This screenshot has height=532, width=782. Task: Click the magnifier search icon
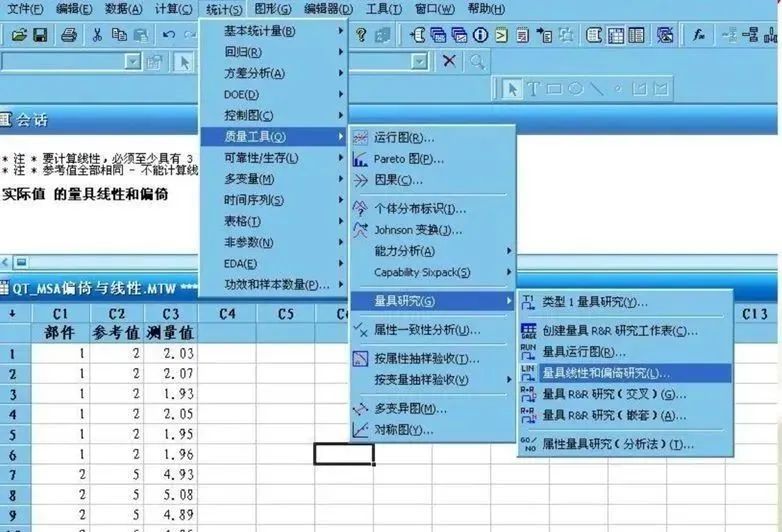point(477,61)
